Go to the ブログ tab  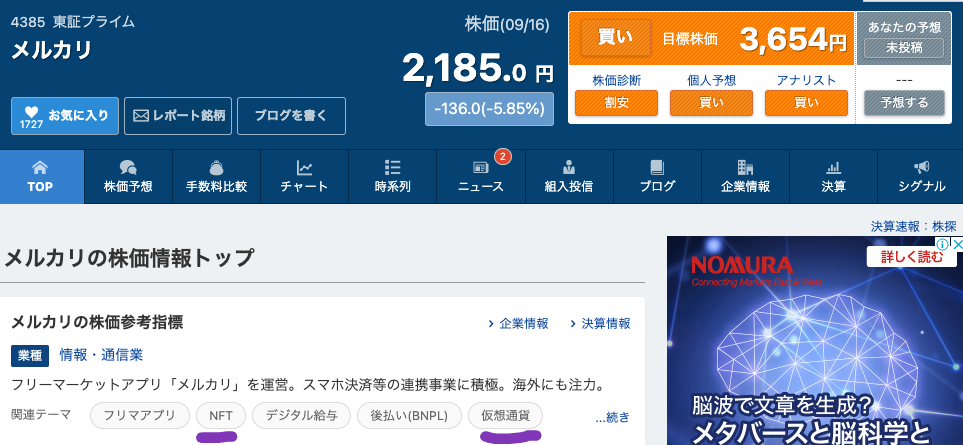(x=657, y=177)
